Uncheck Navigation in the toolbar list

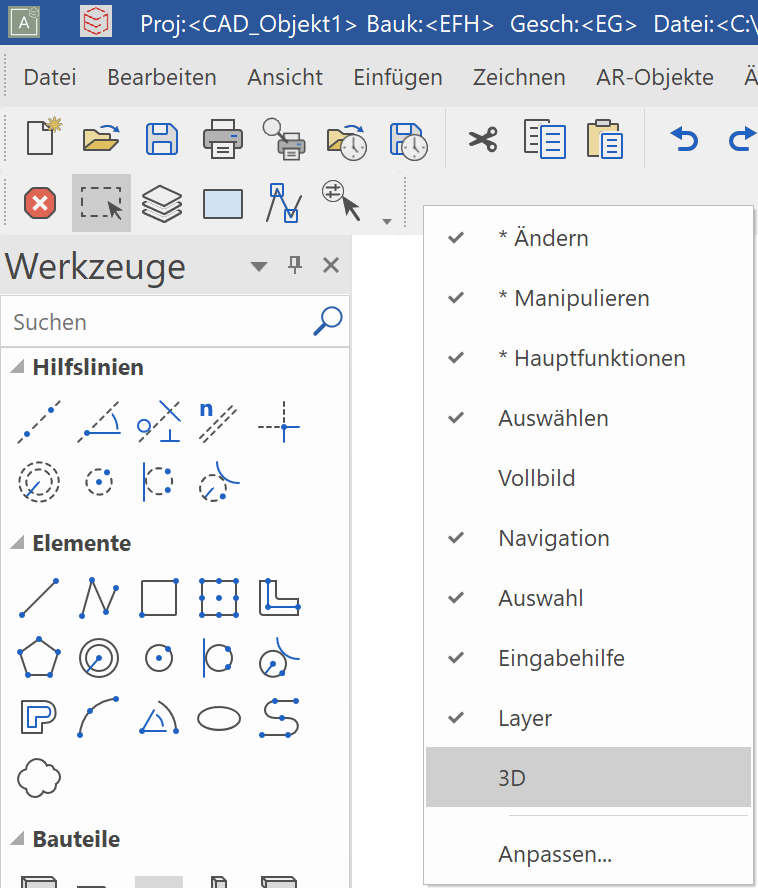click(x=553, y=538)
